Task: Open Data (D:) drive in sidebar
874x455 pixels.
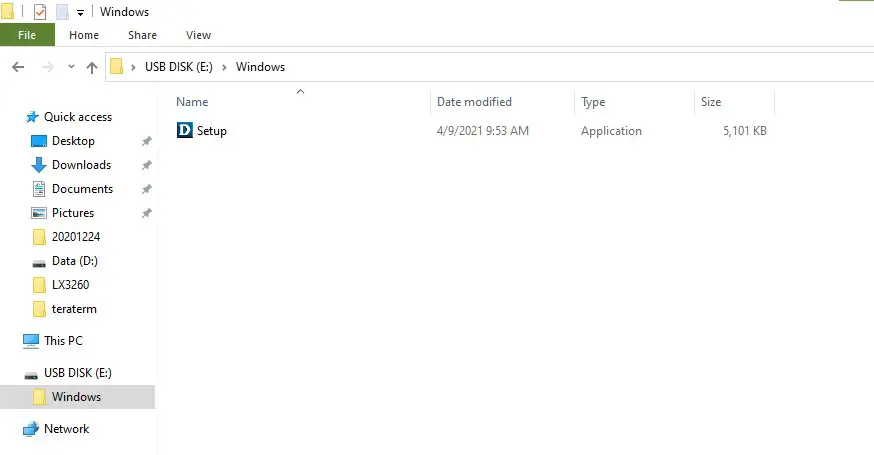Action: pos(75,261)
